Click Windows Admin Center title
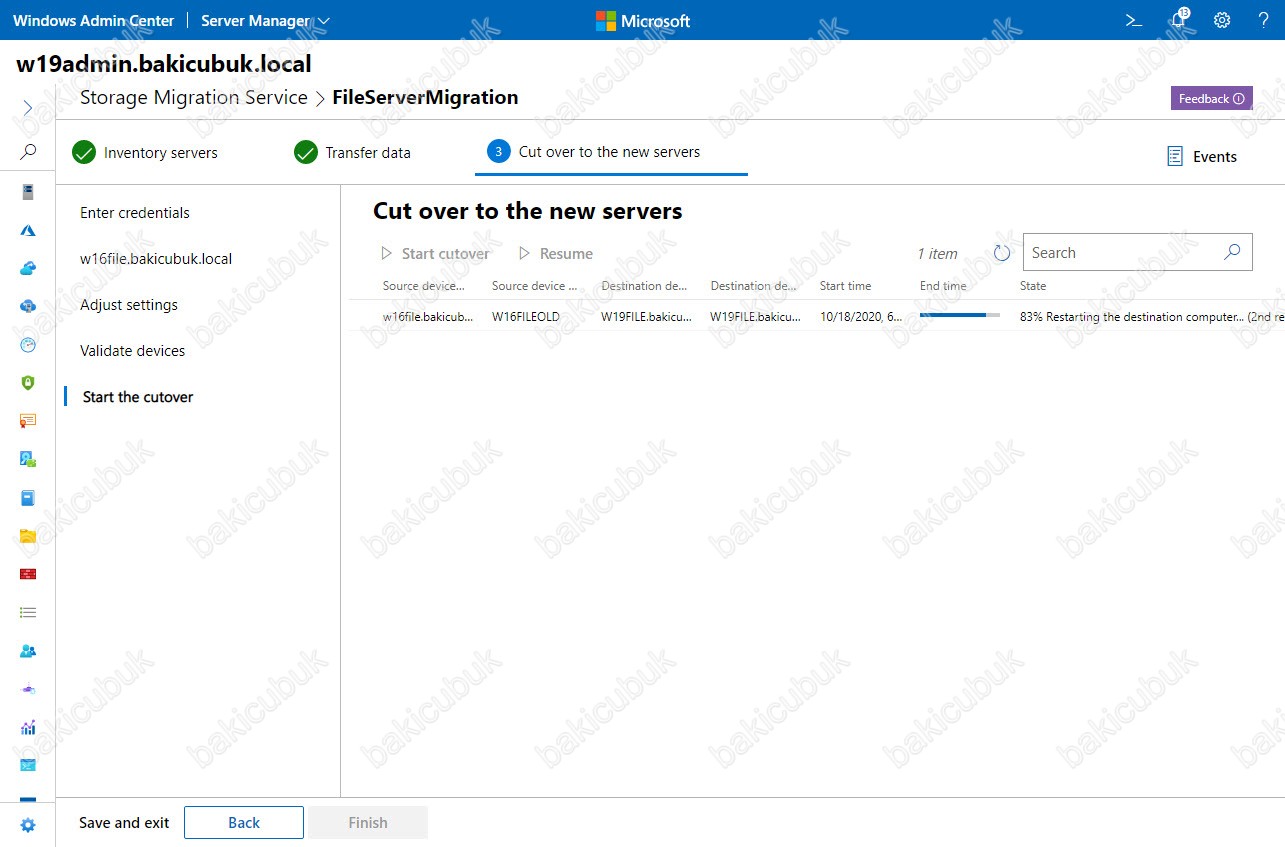The image size is (1285, 847). tap(93, 20)
